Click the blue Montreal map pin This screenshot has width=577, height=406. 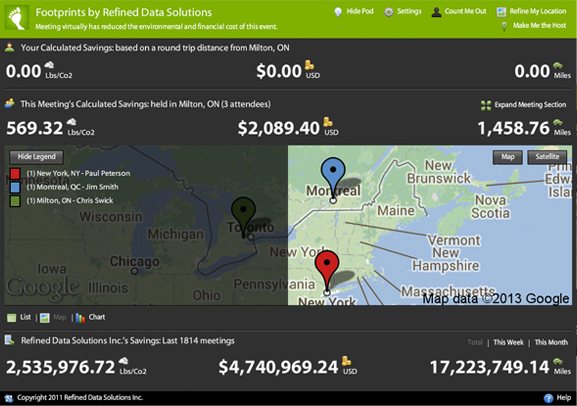[333, 180]
